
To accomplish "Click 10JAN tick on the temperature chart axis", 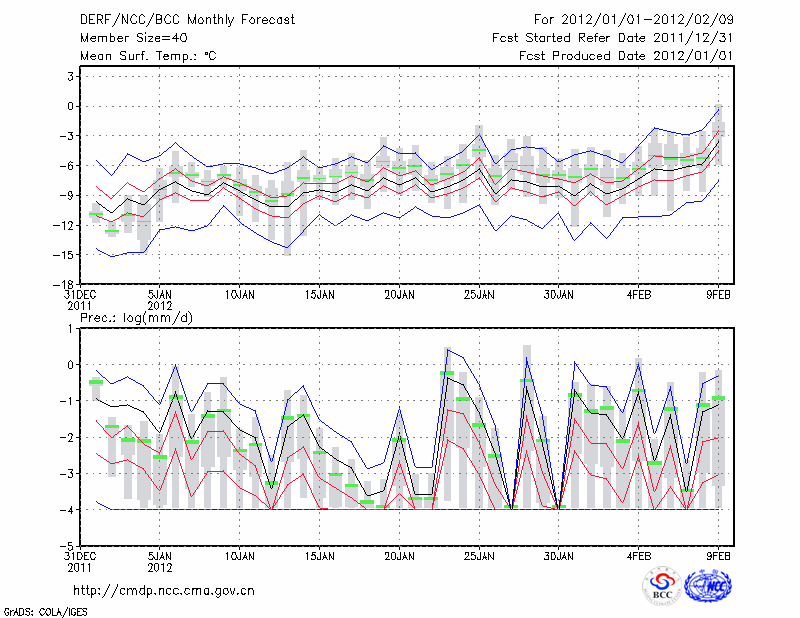I will click(239, 295).
